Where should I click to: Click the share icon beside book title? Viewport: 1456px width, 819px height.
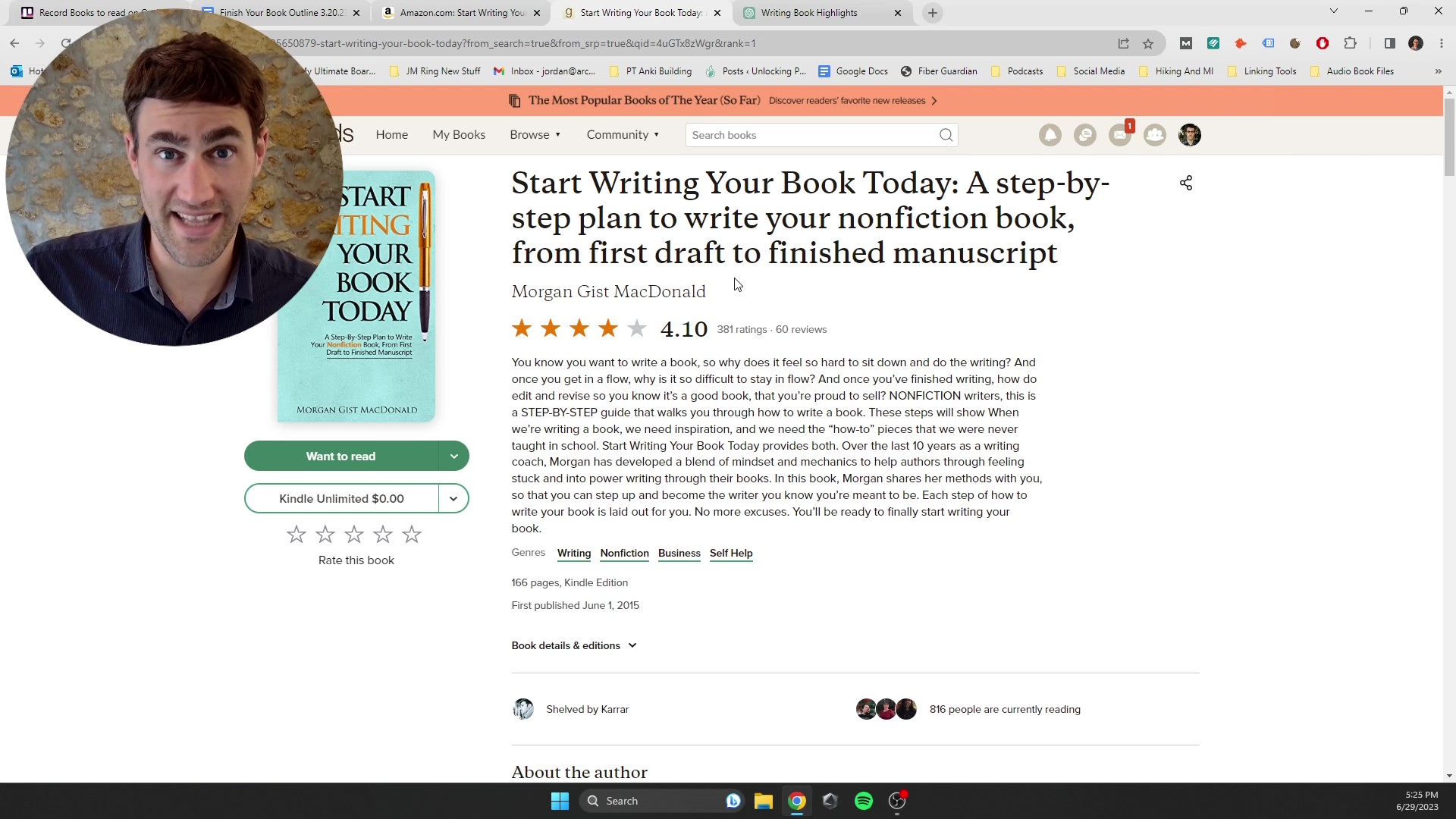point(1186,183)
